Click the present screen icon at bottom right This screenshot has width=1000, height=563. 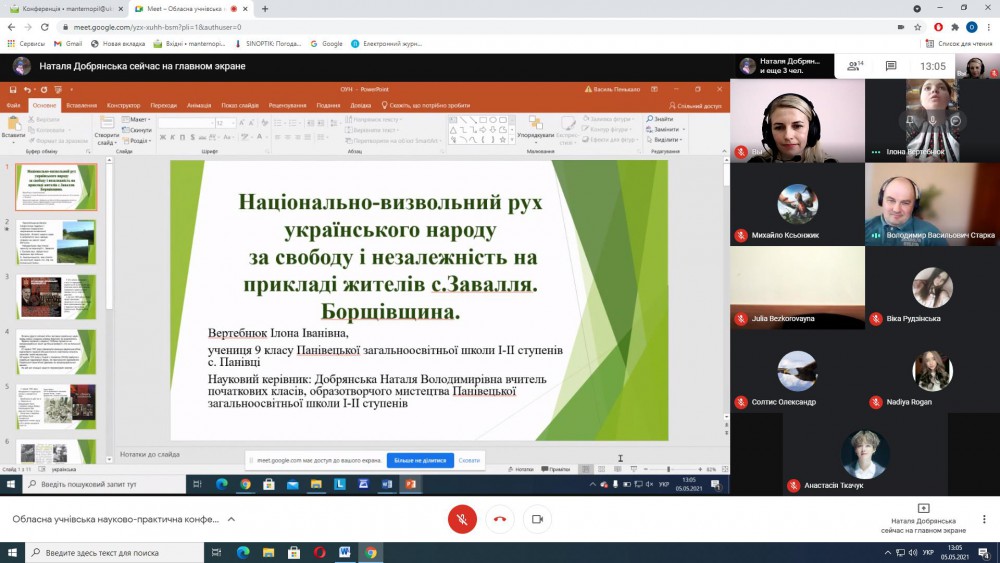pos(923,509)
